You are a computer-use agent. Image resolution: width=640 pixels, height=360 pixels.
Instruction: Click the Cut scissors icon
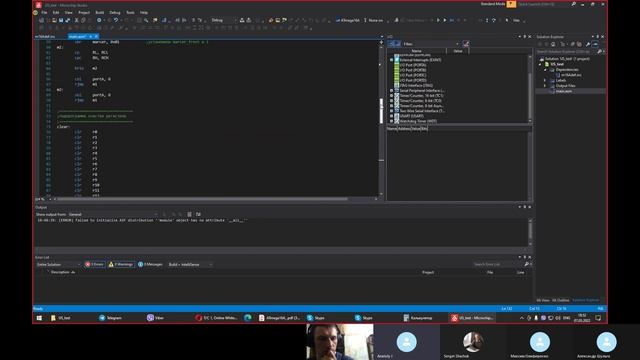coord(76,20)
